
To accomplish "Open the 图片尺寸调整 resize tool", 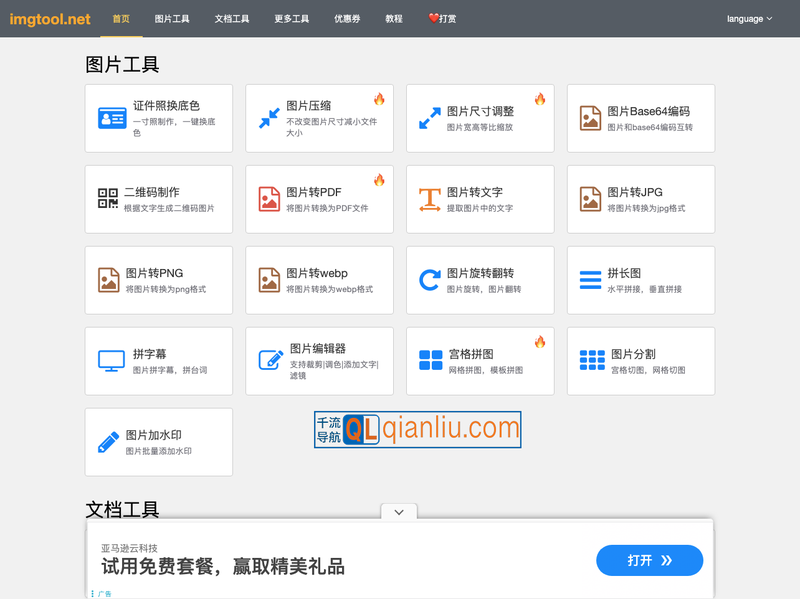I will pos(480,118).
